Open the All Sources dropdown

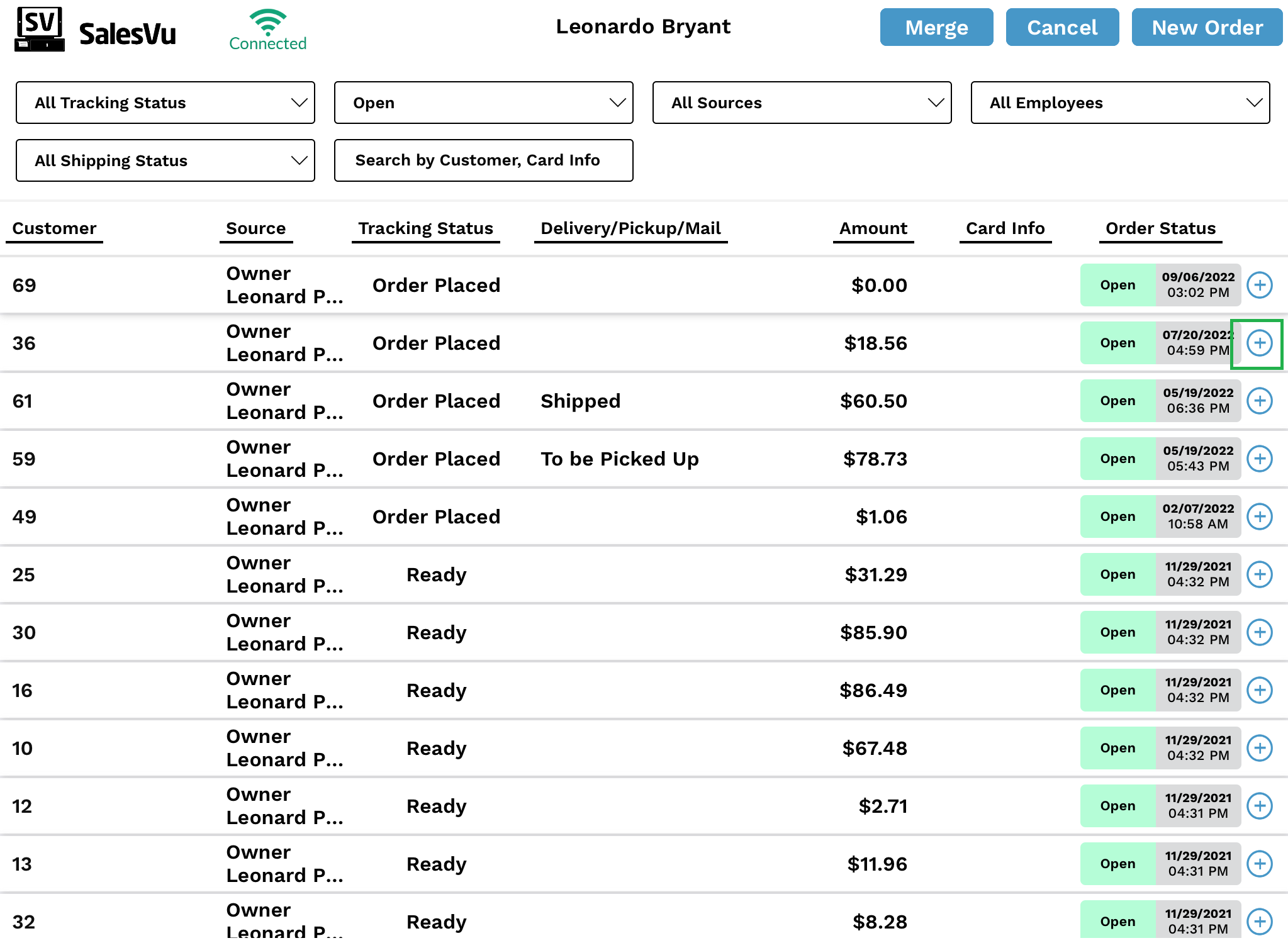pos(802,103)
